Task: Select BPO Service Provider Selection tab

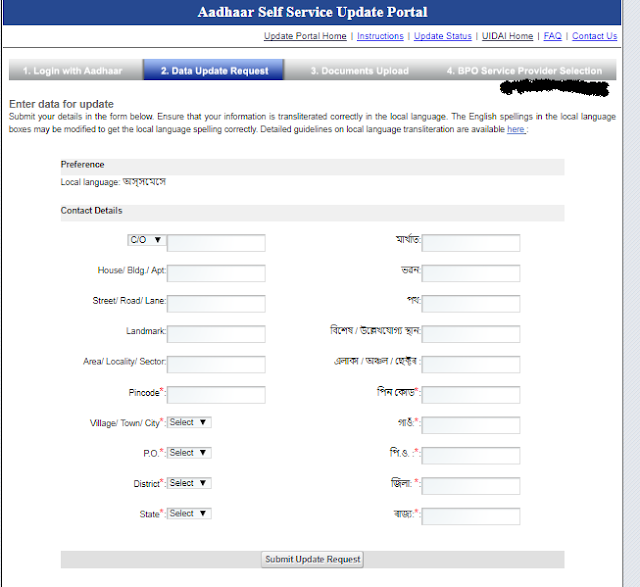Action: 524,70
